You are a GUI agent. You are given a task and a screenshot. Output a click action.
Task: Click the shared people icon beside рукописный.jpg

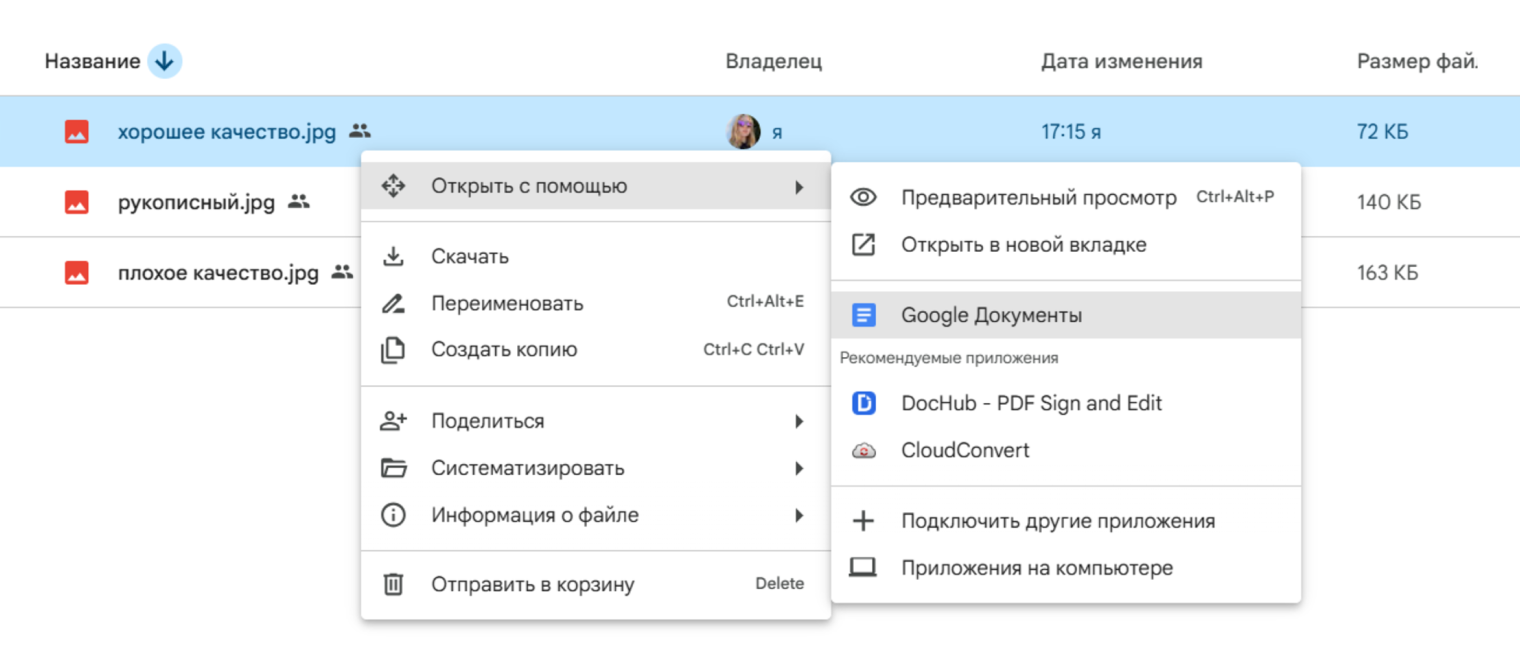(299, 202)
